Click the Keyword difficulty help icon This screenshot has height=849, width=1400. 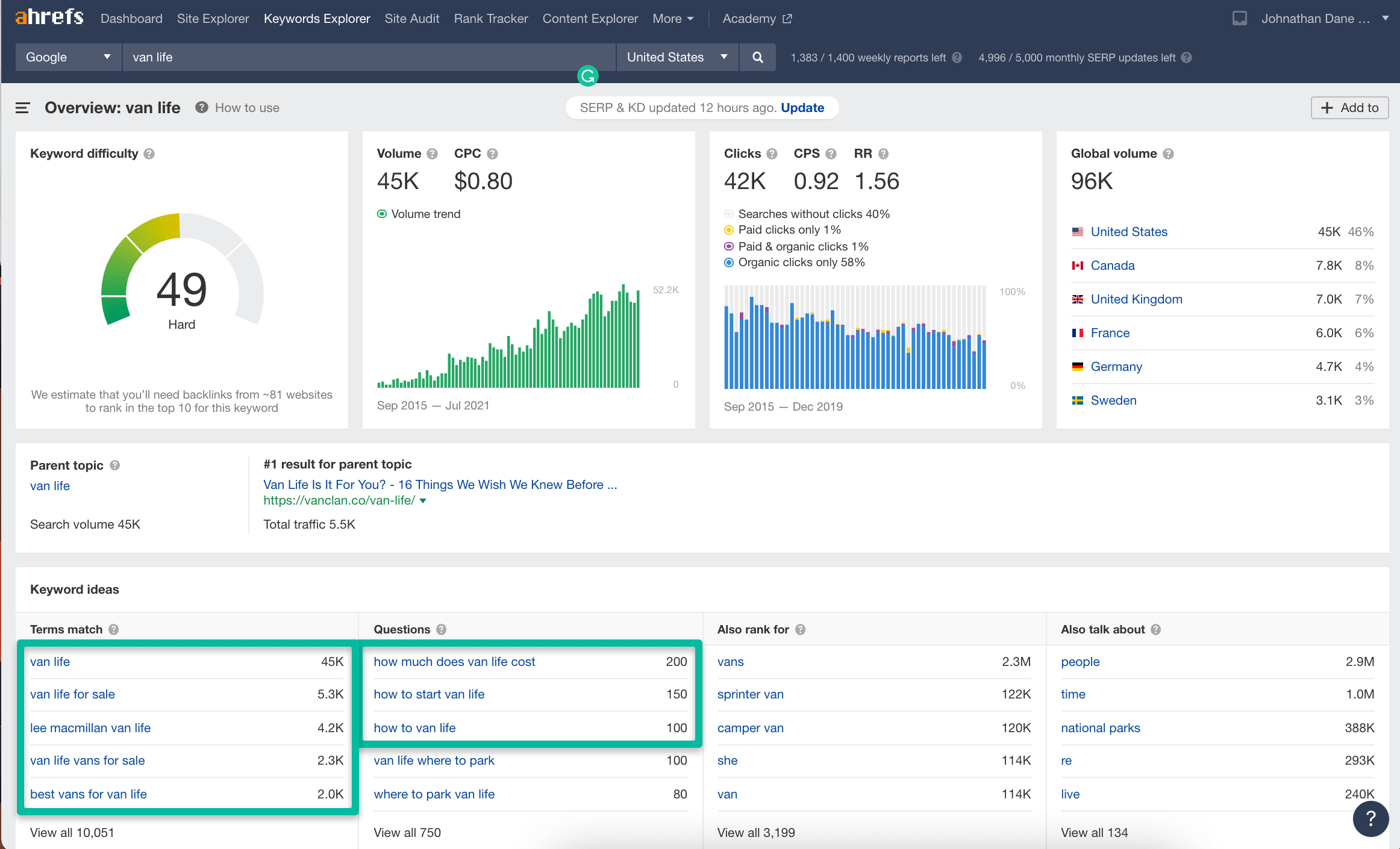pos(149,154)
